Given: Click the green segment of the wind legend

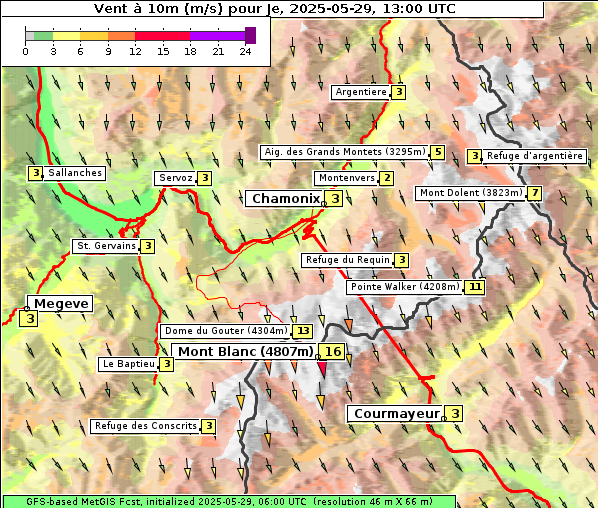Looking at the screenshot, I should 43,36.
